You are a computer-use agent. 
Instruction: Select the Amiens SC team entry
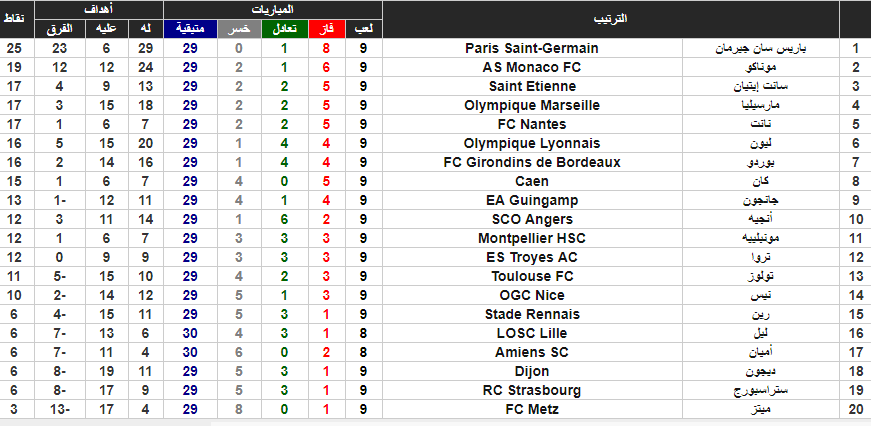coord(532,352)
